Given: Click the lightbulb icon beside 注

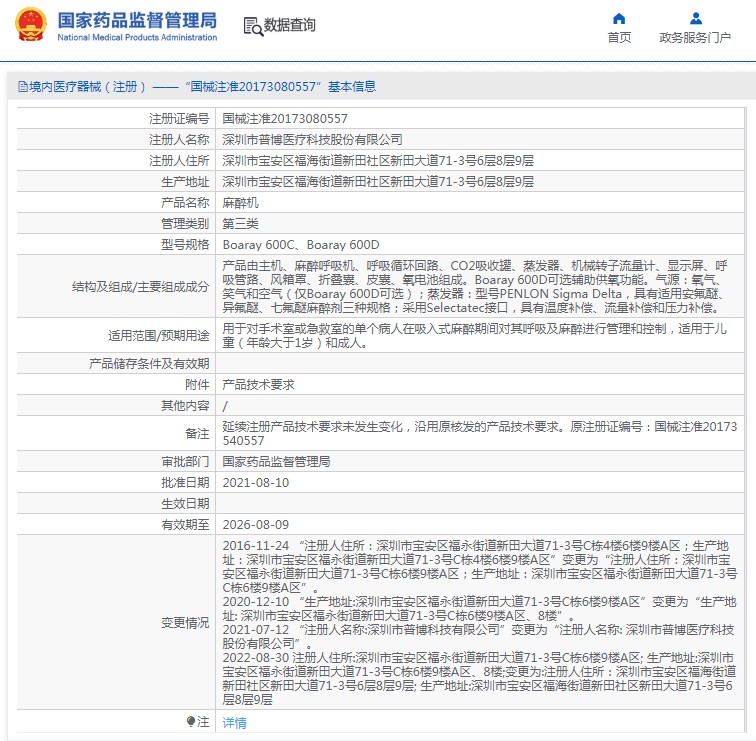Looking at the screenshot, I should (191, 721).
